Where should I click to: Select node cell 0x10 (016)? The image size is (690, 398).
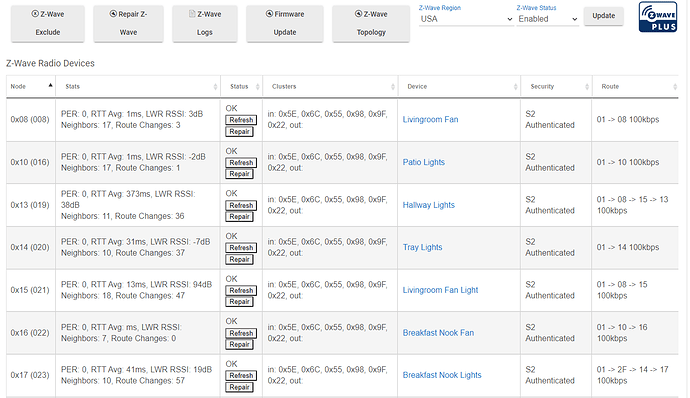pos(30,162)
